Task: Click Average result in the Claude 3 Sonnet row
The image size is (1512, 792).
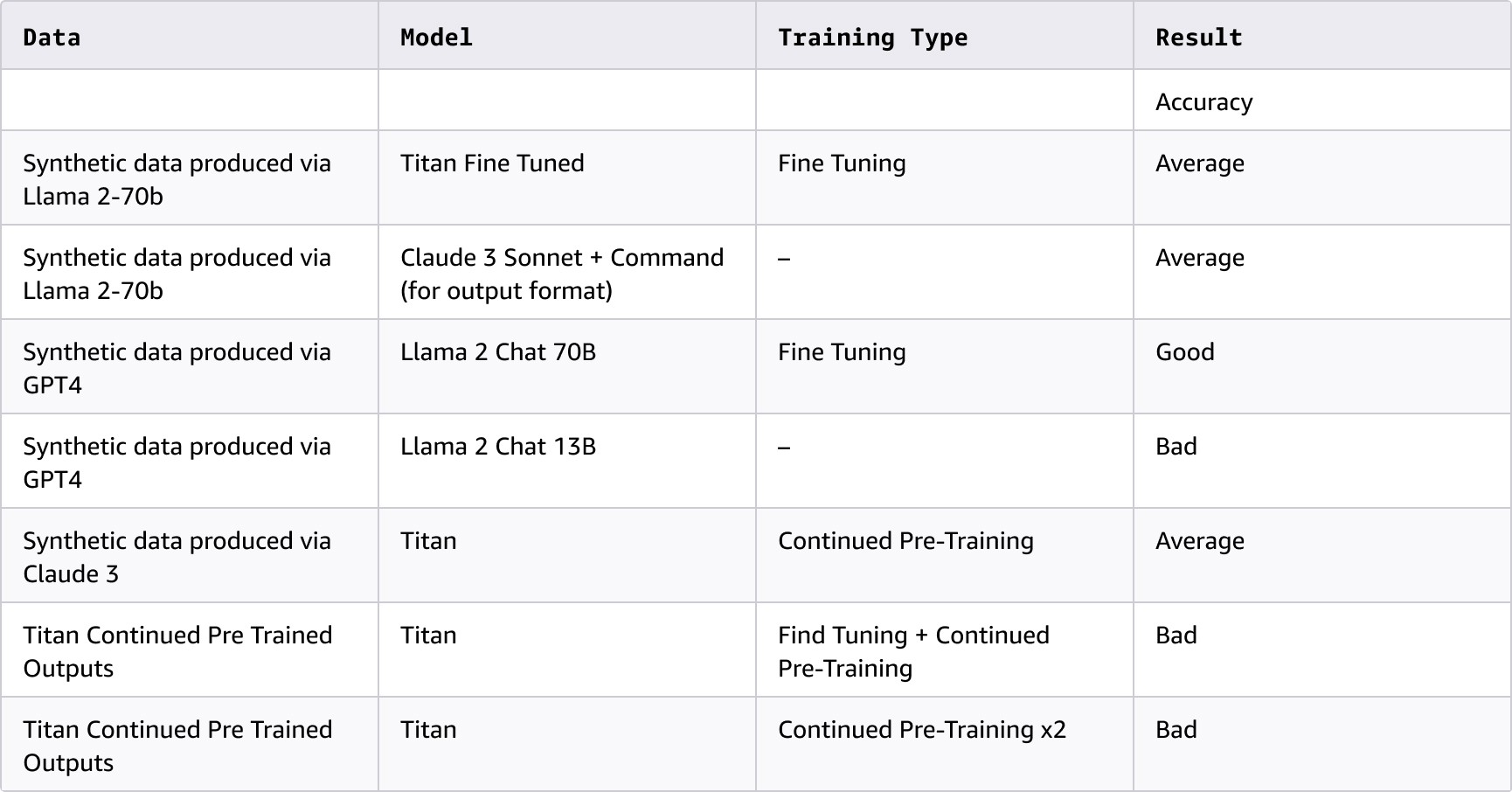Action: click(1199, 258)
